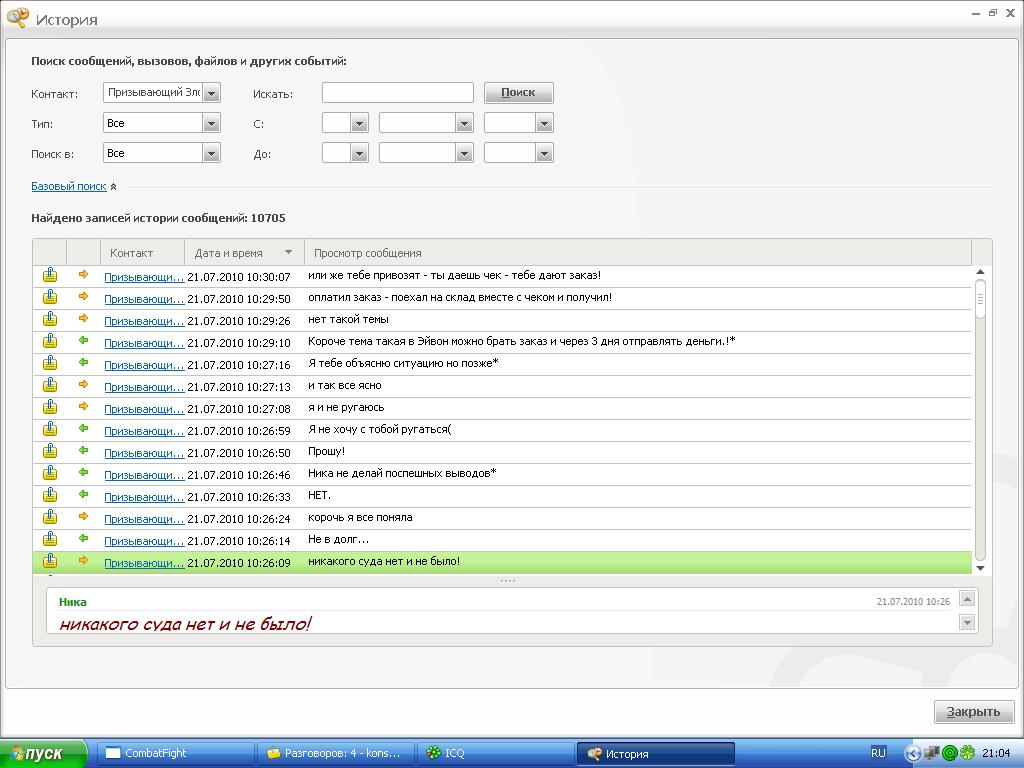Screen dimensions: 1024x768
Task: Click the splitter grip below list
Action: [507, 581]
